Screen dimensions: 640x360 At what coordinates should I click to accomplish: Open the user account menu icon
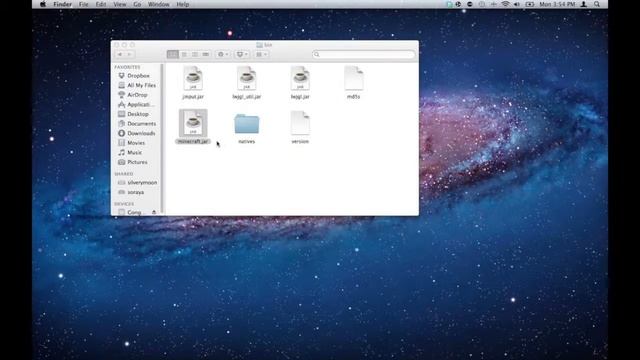pos(584,4)
